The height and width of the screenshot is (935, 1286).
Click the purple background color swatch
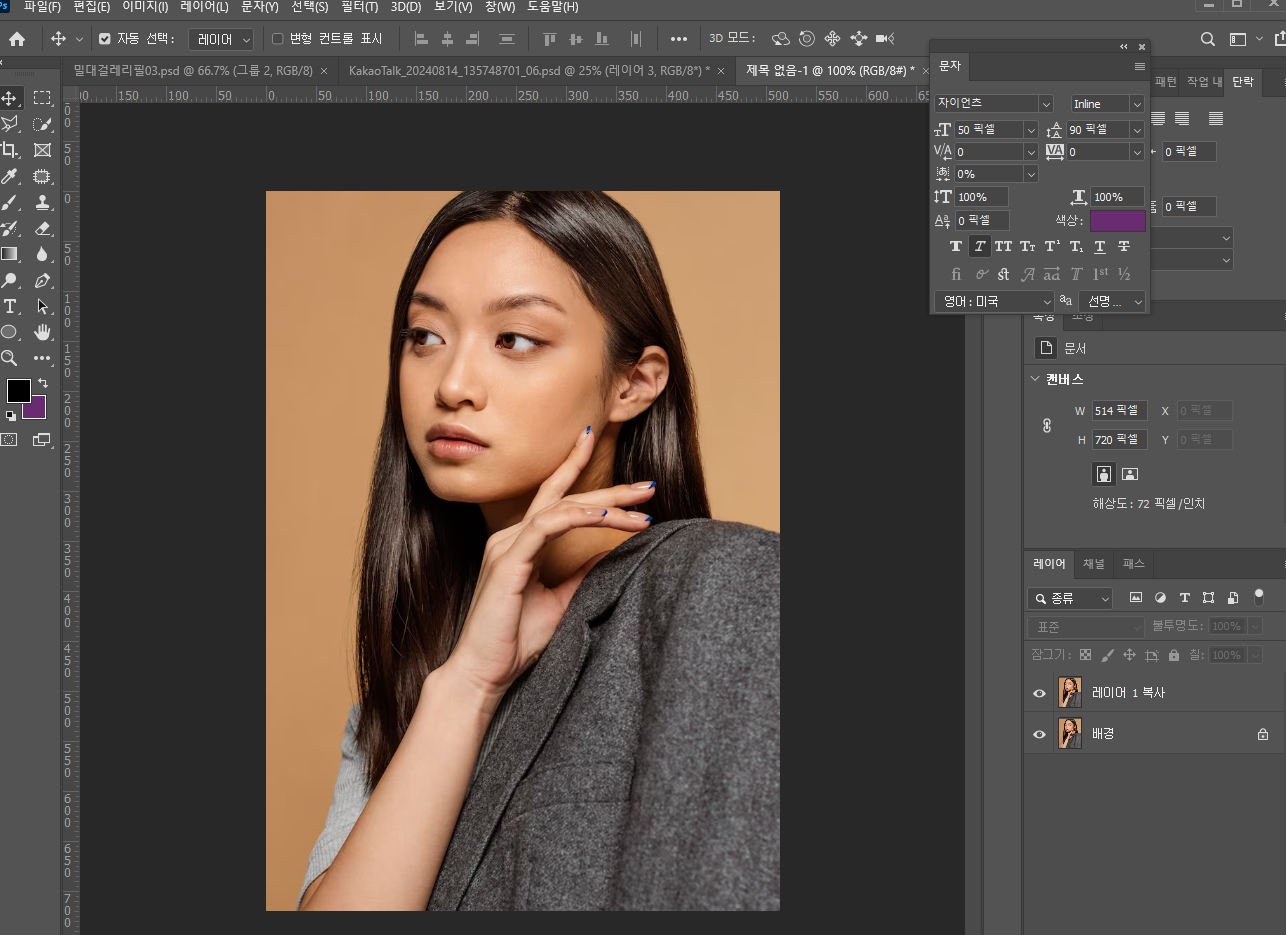[37, 410]
